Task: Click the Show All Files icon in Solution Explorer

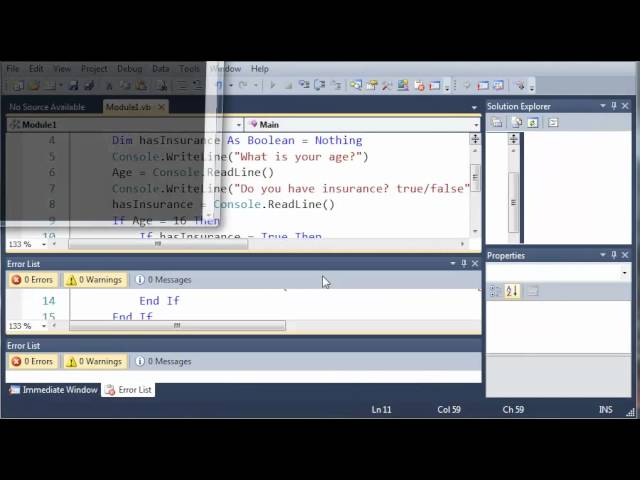Action: point(517,122)
